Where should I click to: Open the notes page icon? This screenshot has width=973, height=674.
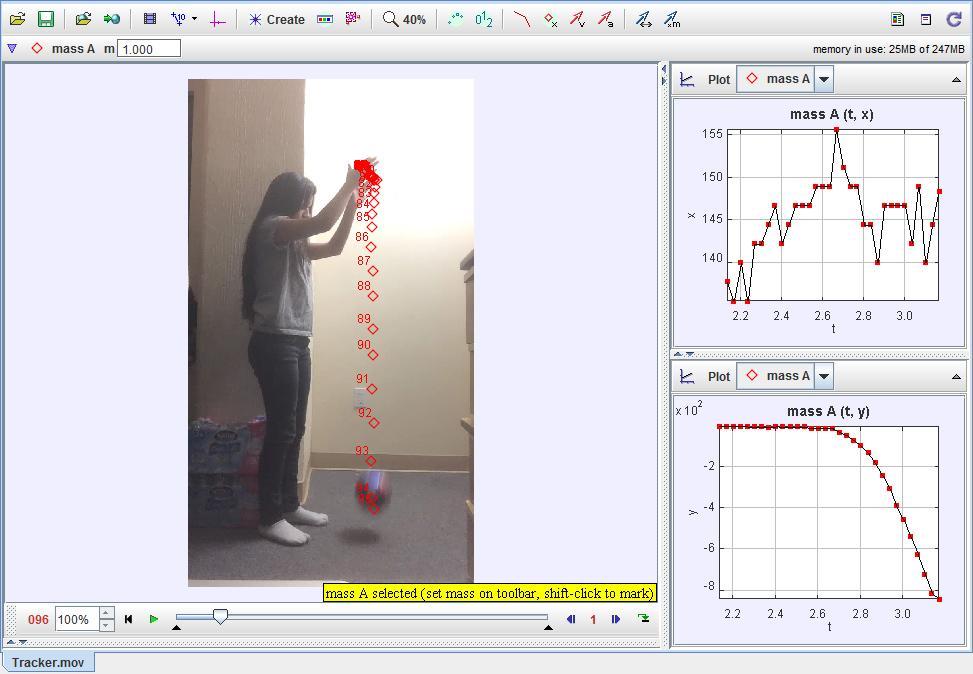coord(897,19)
